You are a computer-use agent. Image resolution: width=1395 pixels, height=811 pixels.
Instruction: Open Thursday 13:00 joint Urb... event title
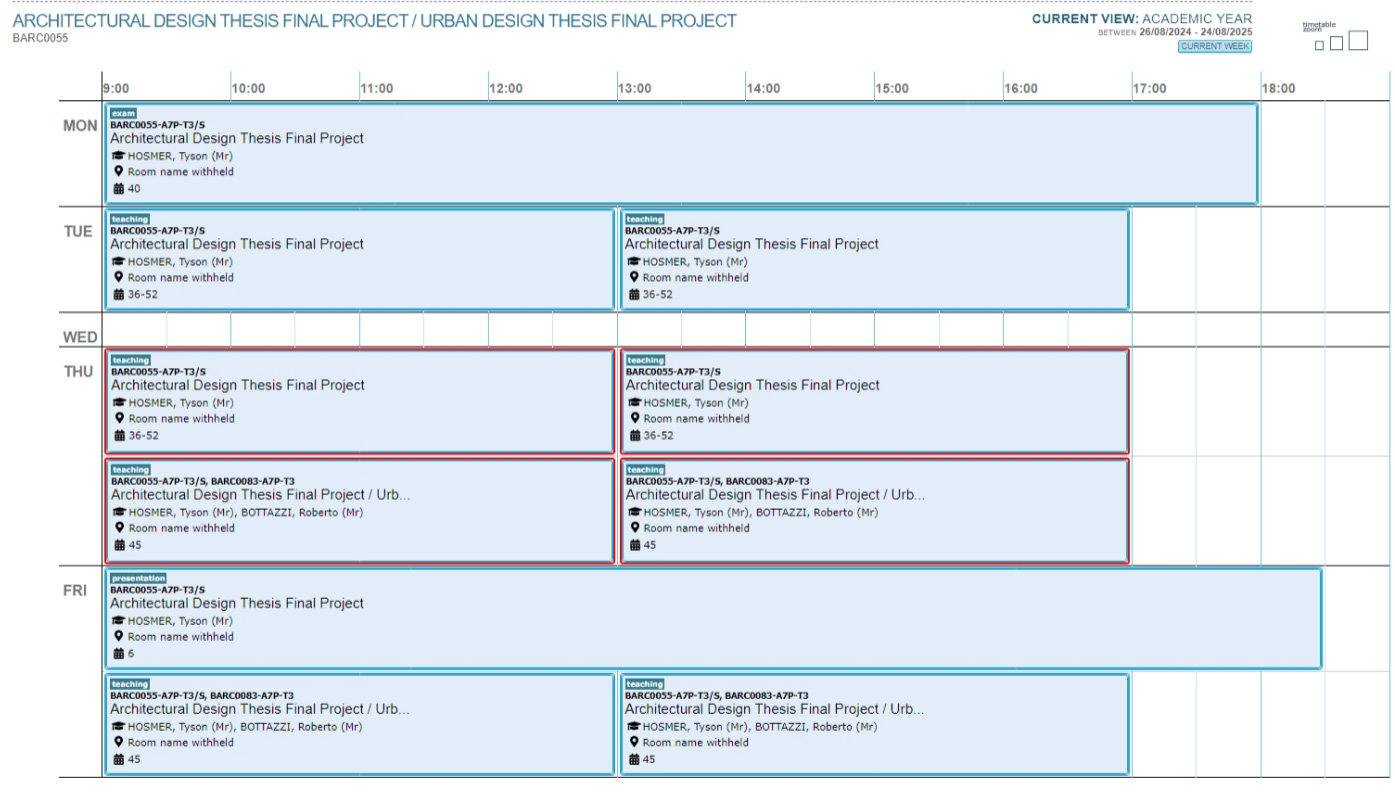tap(775, 494)
